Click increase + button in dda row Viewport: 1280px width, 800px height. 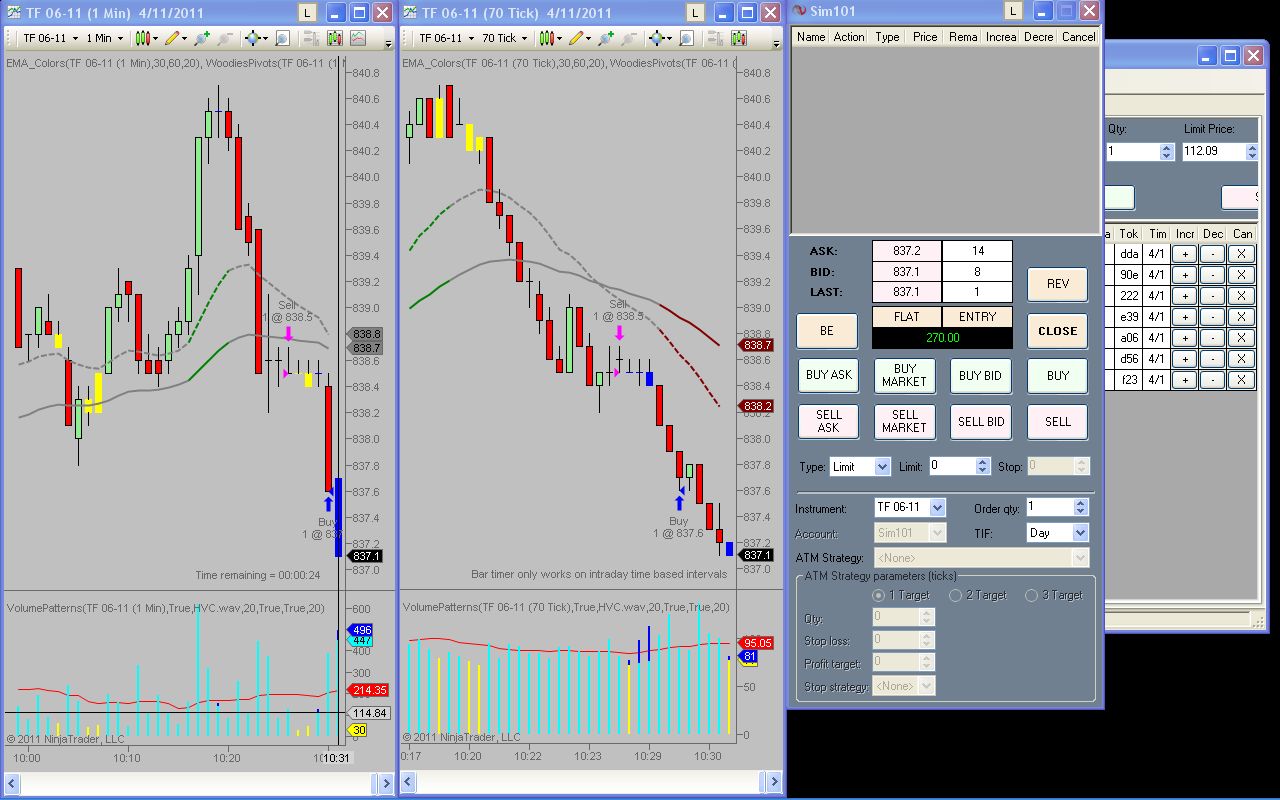pos(1184,254)
